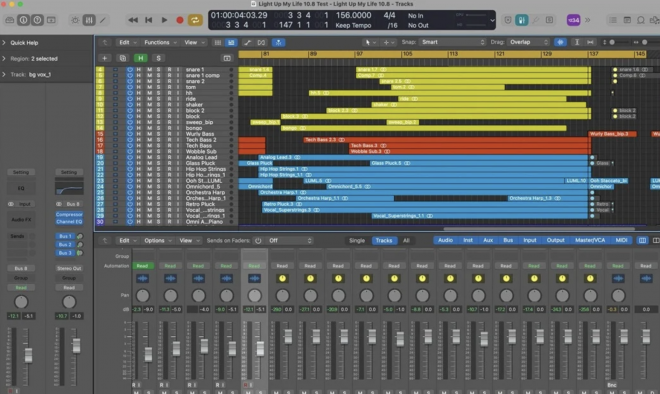This screenshot has width=660, height=394.
Task: Open the Loop Browser icon at top right
Action: tap(641, 20)
